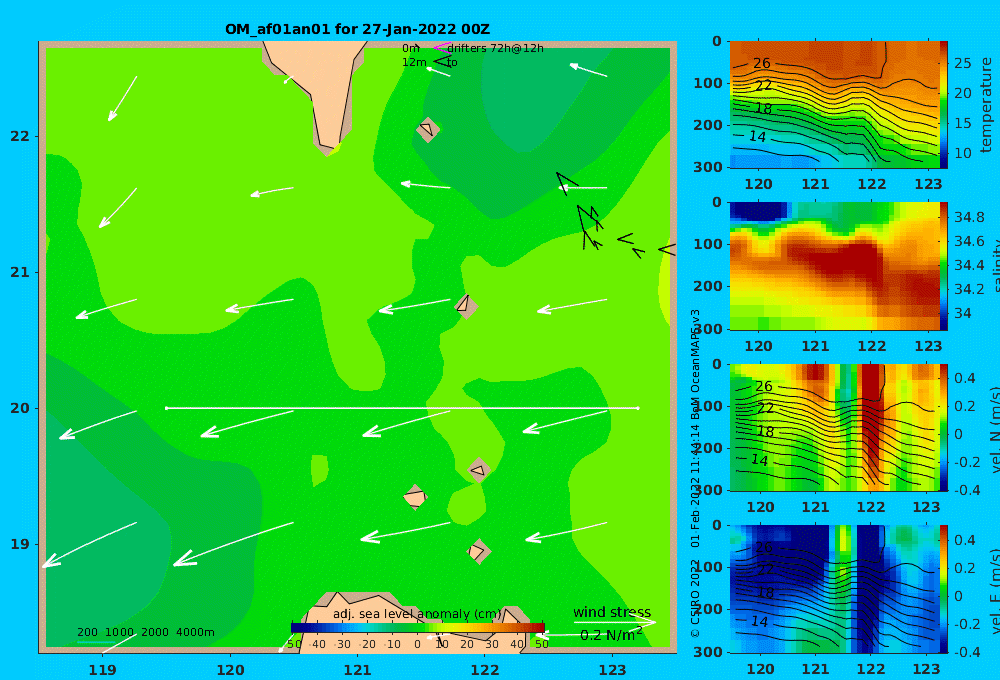Select the 'drifters 72h@12h' legend text
1000x680 pixels.
click(x=495, y=48)
